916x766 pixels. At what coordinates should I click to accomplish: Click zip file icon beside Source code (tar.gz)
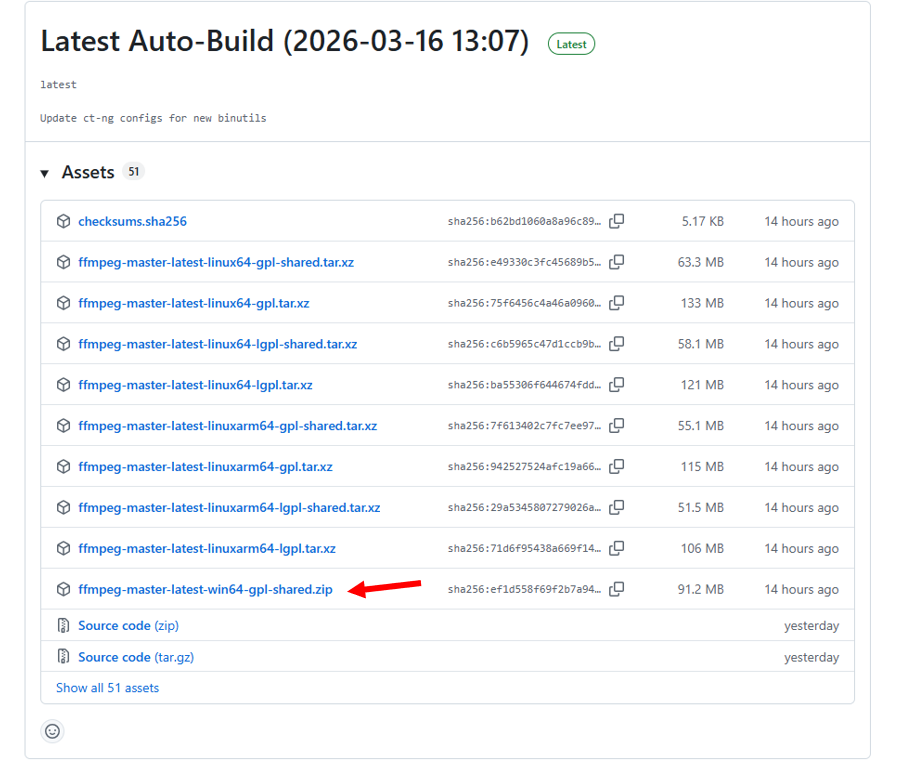63,657
